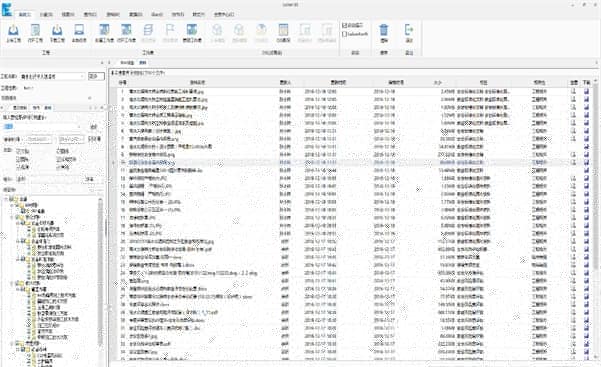Switch to the inactive document tab above the table
This screenshot has width=601, height=367.
127,63
